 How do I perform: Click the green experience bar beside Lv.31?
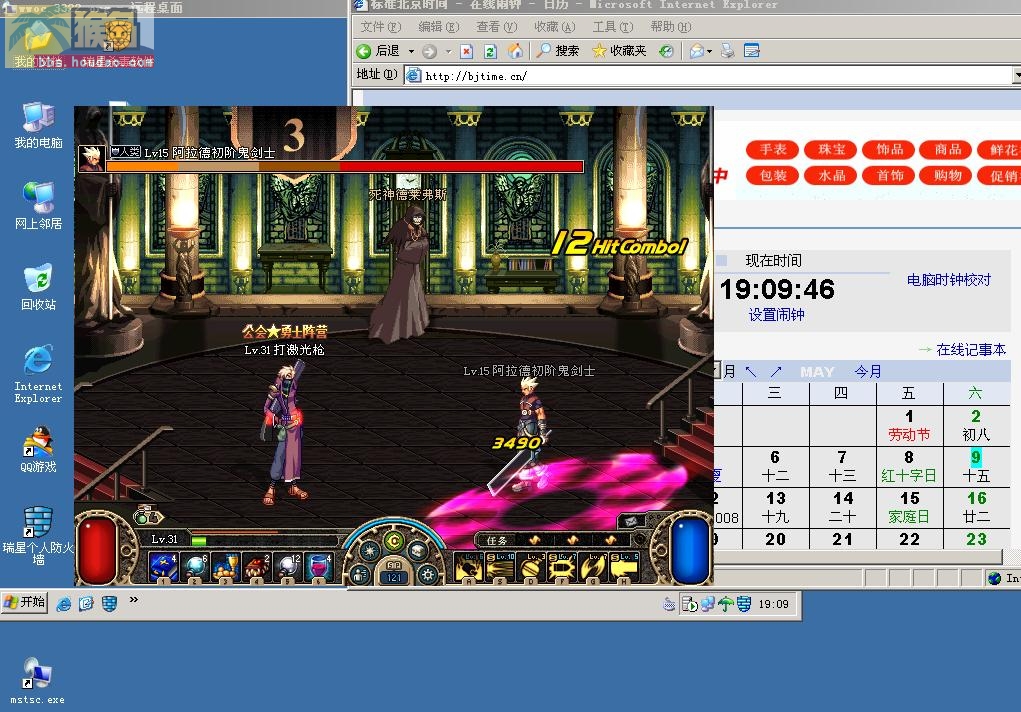[199, 541]
